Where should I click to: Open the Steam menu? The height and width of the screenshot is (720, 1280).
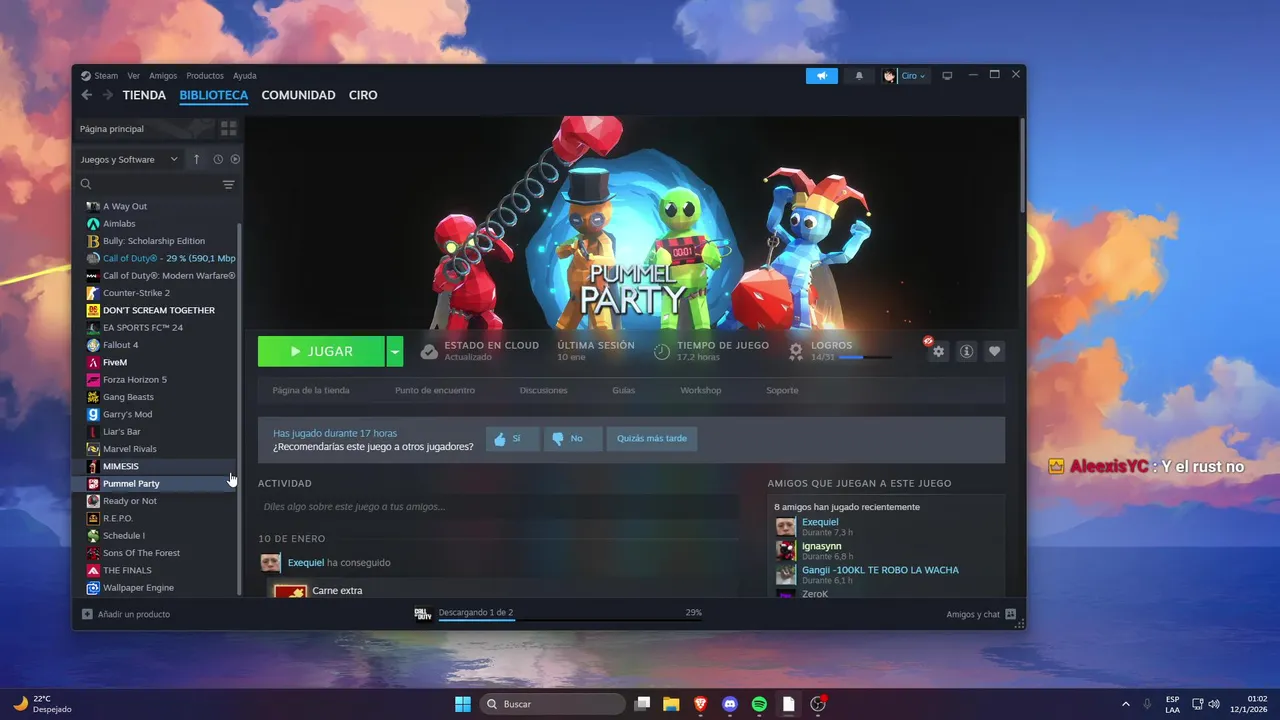pos(106,76)
